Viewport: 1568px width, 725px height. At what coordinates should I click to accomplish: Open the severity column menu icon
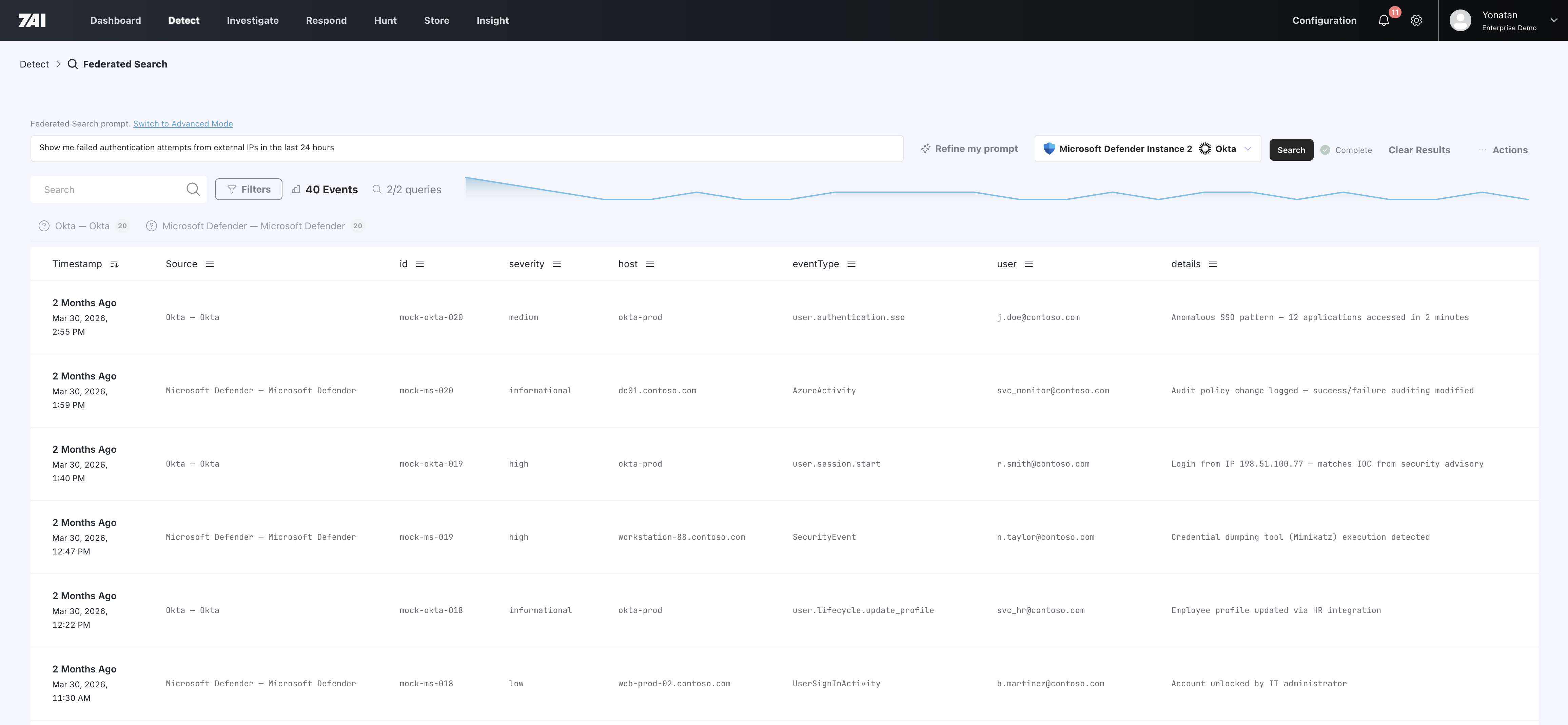coord(557,263)
